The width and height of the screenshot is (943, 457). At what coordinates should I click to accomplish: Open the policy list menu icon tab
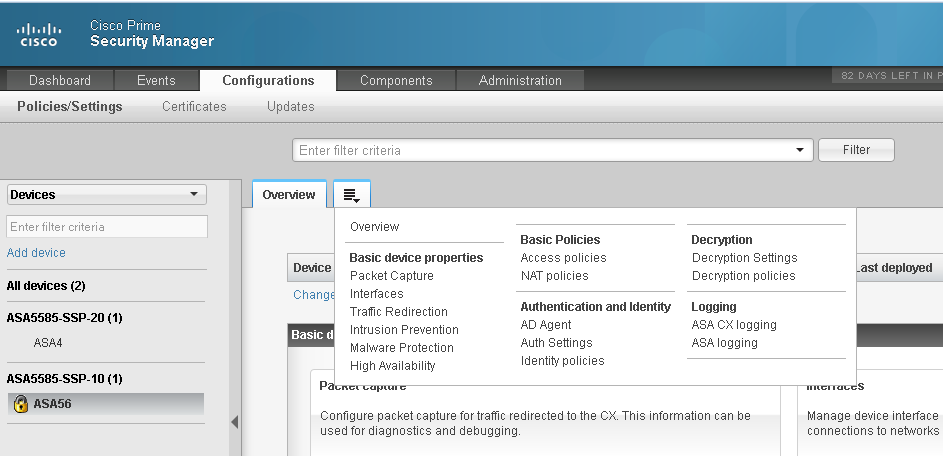pyautogui.click(x=352, y=195)
